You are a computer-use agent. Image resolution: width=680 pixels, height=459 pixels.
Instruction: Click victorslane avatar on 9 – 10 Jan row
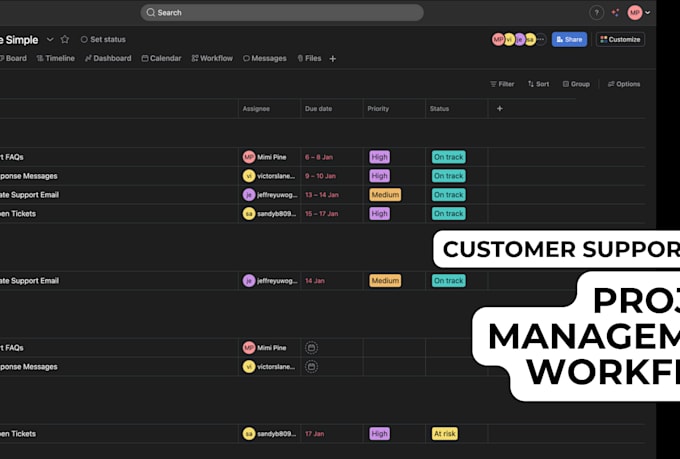click(248, 176)
